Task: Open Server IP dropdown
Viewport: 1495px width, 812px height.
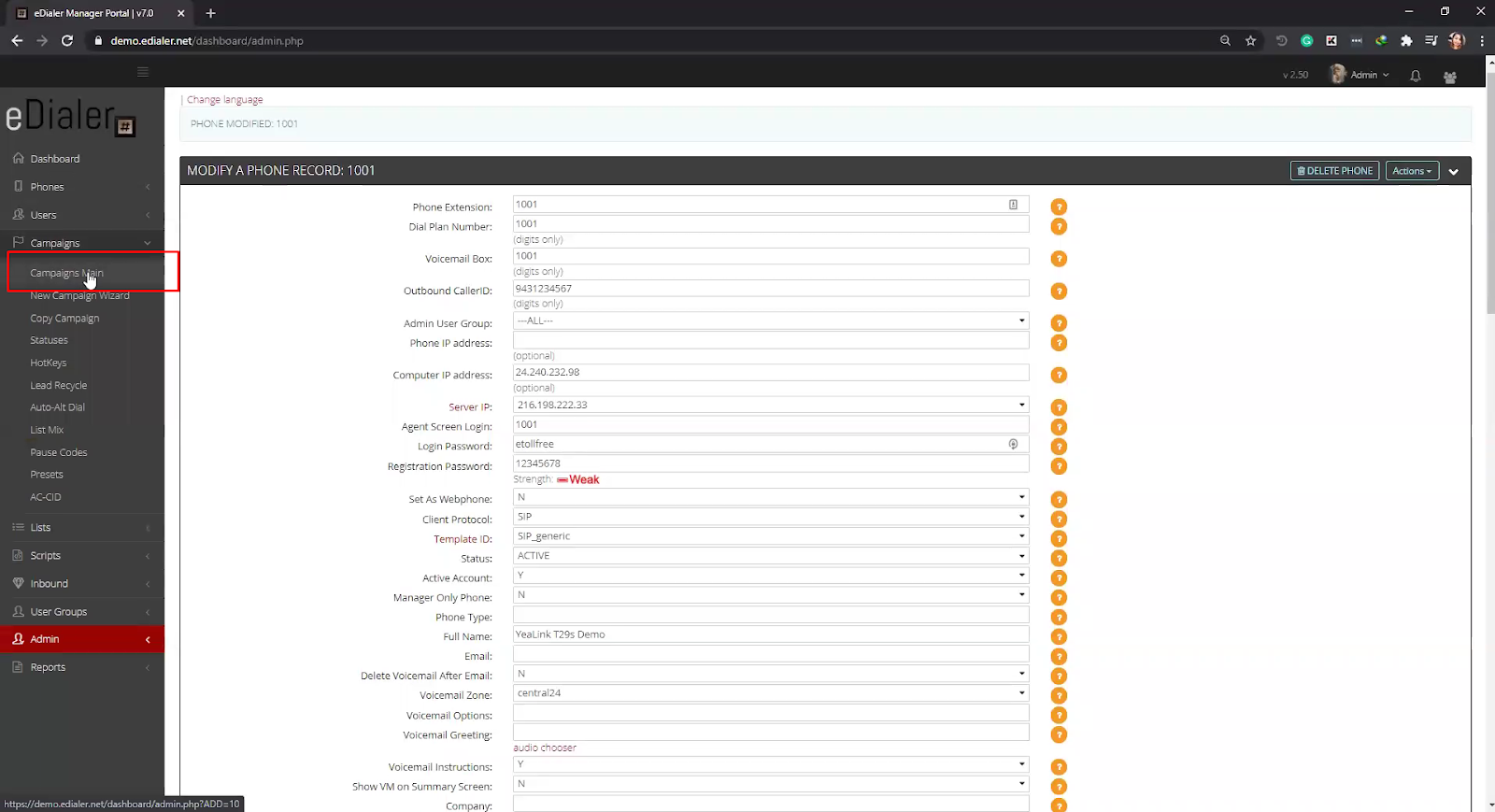Action: coord(771,405)
